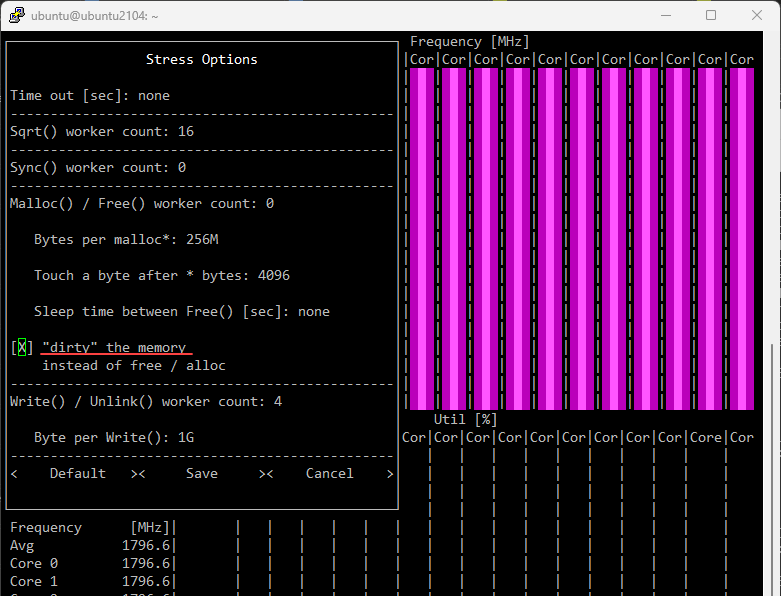Edit the Sqrt() worker count value
This screenshot has height=596, width=781.
pos(185,132)
